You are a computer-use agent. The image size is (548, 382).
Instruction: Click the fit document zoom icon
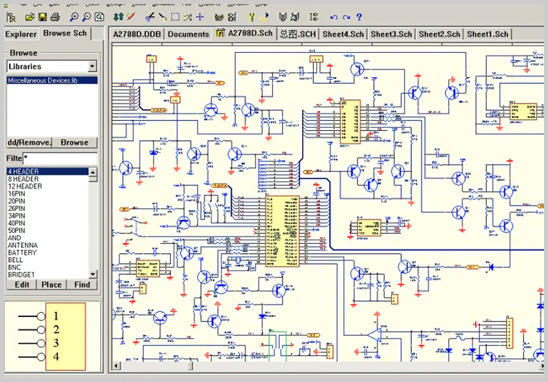pos(100,16)
